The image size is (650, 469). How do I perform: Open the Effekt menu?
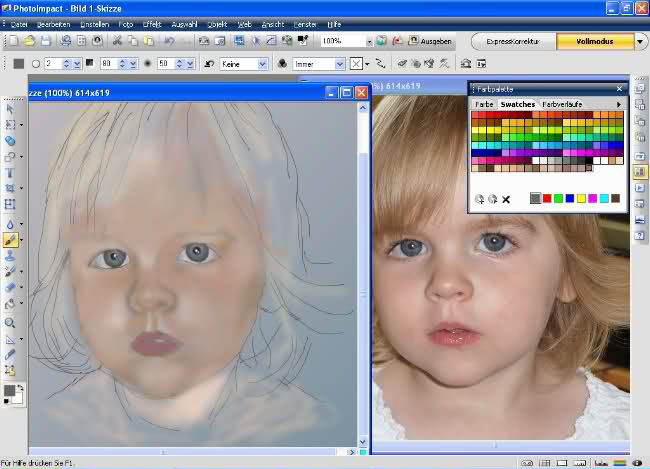pyautogui.click(x=152, y=22)
